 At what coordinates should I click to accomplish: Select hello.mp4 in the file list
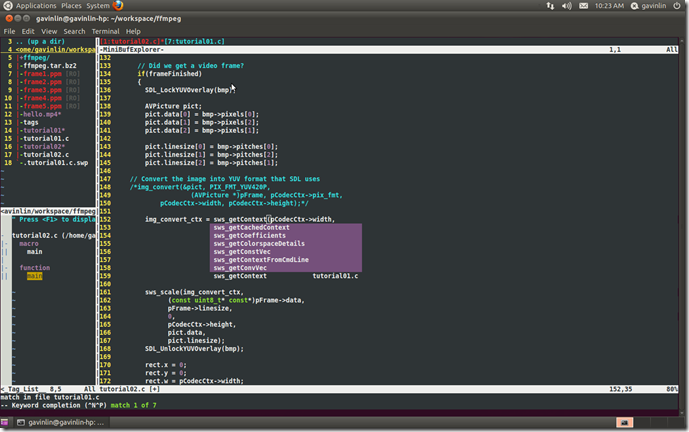click(40, 114)
